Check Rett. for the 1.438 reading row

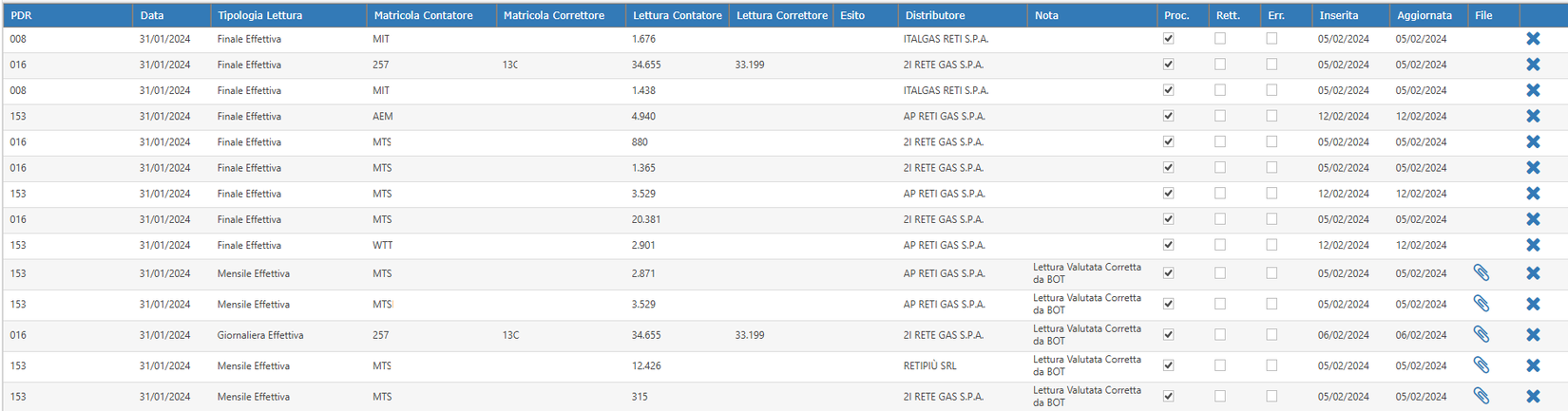[x=1220, y=90]
